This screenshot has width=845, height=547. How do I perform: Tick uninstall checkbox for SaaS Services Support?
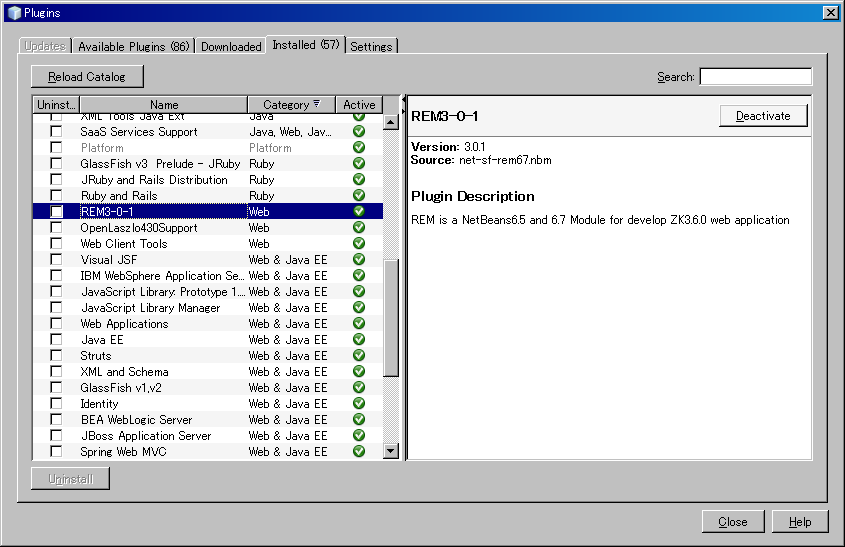56,131
